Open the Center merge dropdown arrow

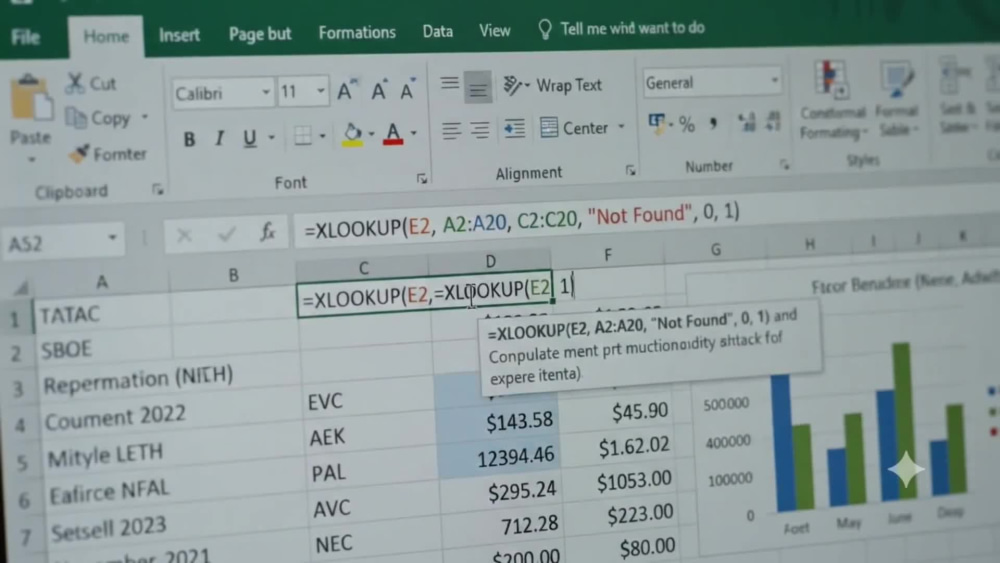[x=621, y=127]
